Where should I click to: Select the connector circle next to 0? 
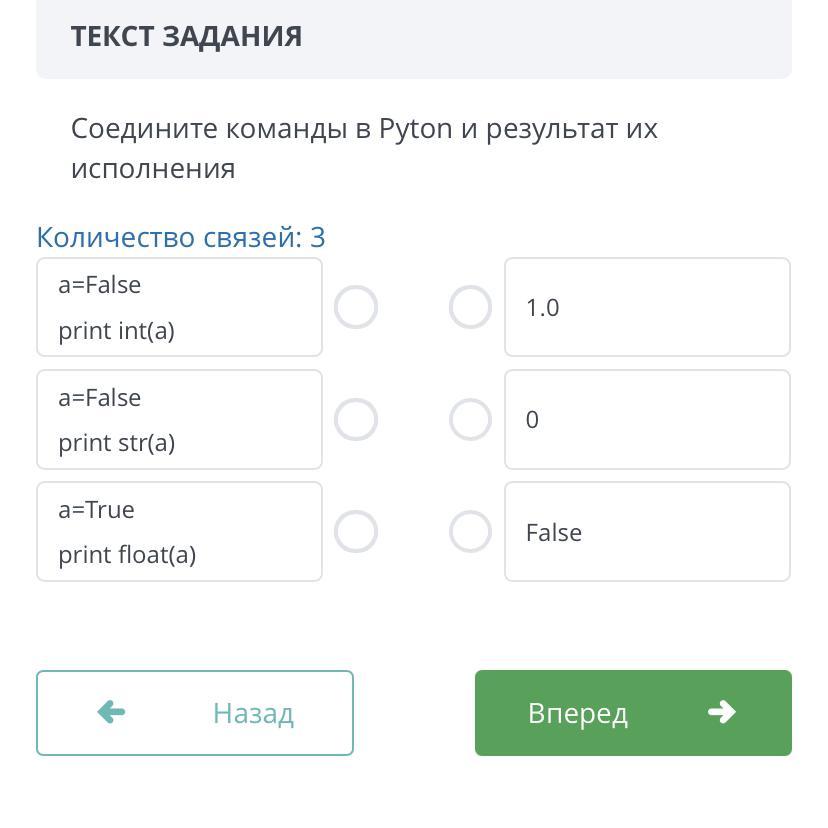(470, 420)
